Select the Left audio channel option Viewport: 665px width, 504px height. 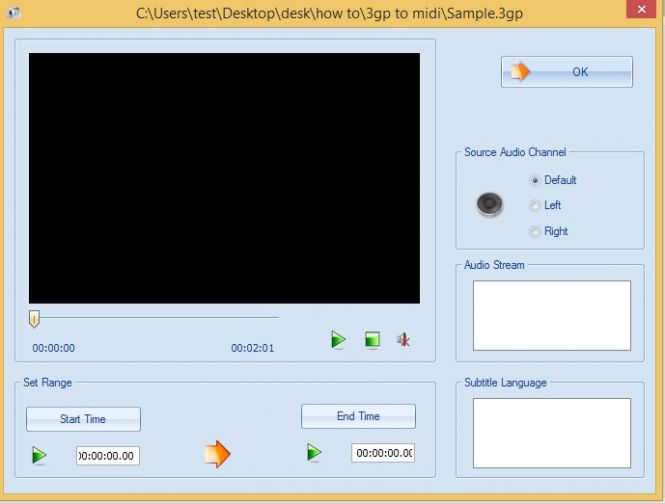[x=535, y=206]
